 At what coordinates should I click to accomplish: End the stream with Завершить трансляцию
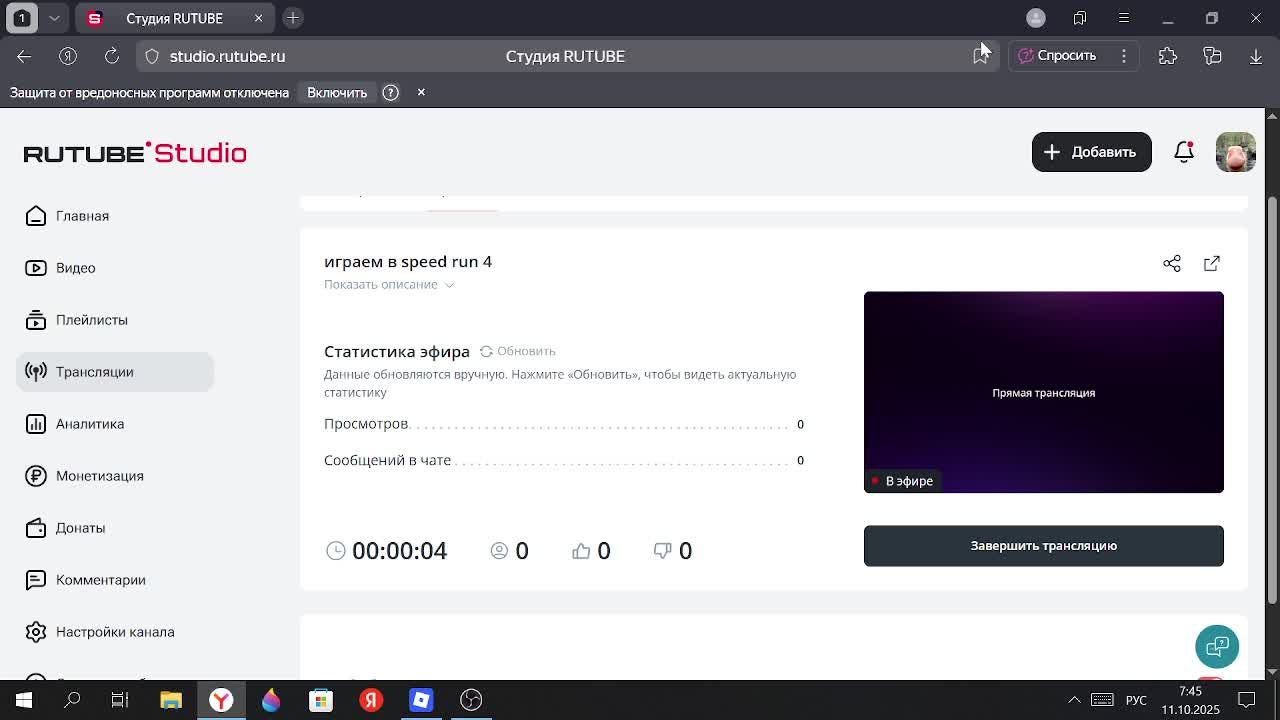[x=1043, y=546]
